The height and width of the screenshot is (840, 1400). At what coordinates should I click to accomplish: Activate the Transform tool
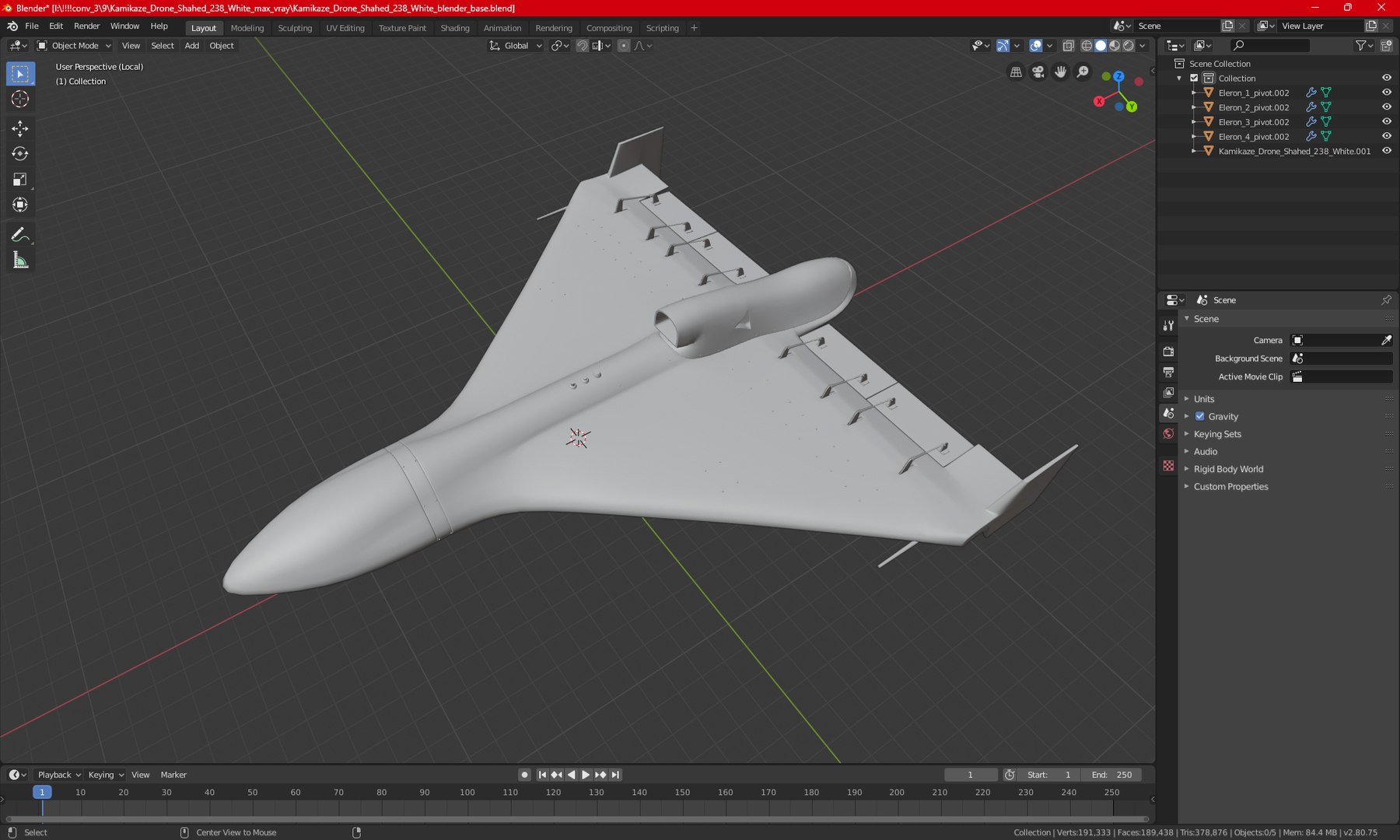(20, 205)
